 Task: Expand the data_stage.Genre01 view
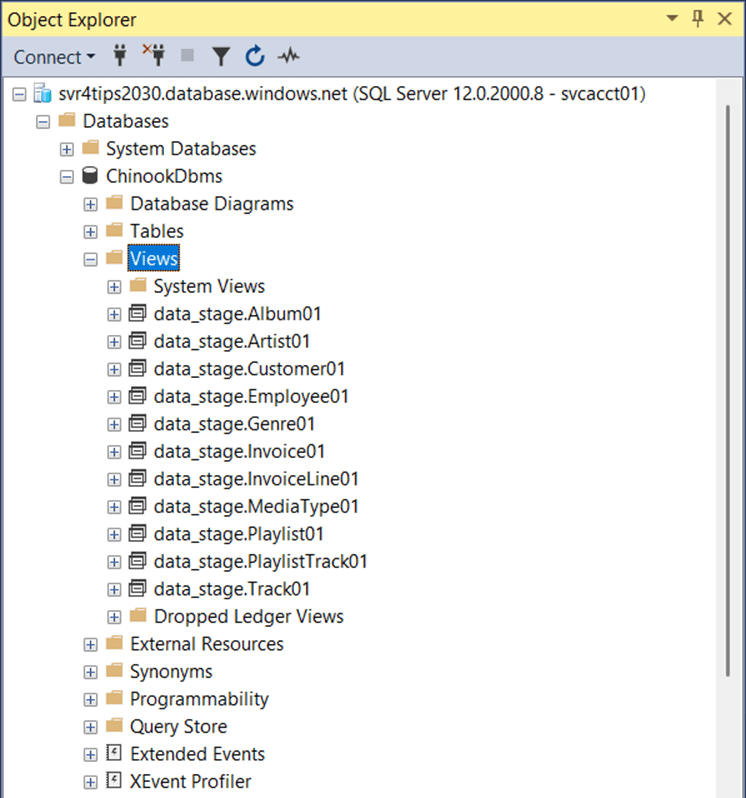[x=114, y=424]
